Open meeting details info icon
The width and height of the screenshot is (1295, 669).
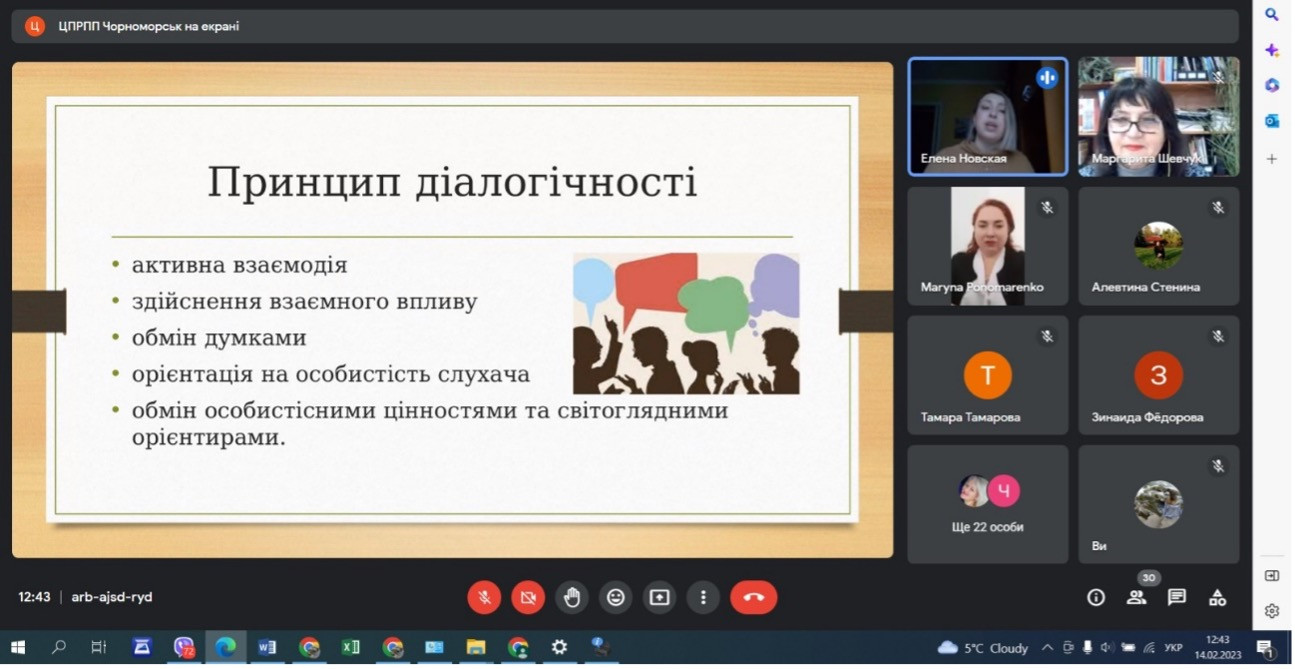(x=1096, y=597)
